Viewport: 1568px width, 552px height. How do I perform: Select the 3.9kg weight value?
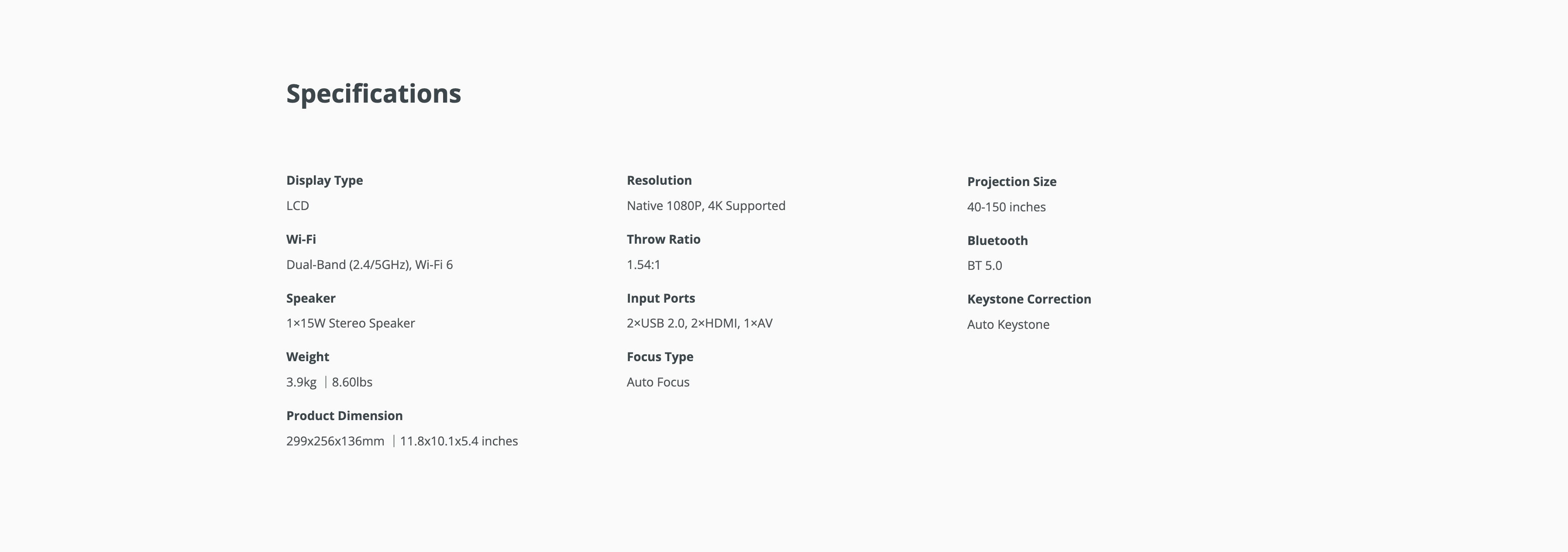click(301, 383)
